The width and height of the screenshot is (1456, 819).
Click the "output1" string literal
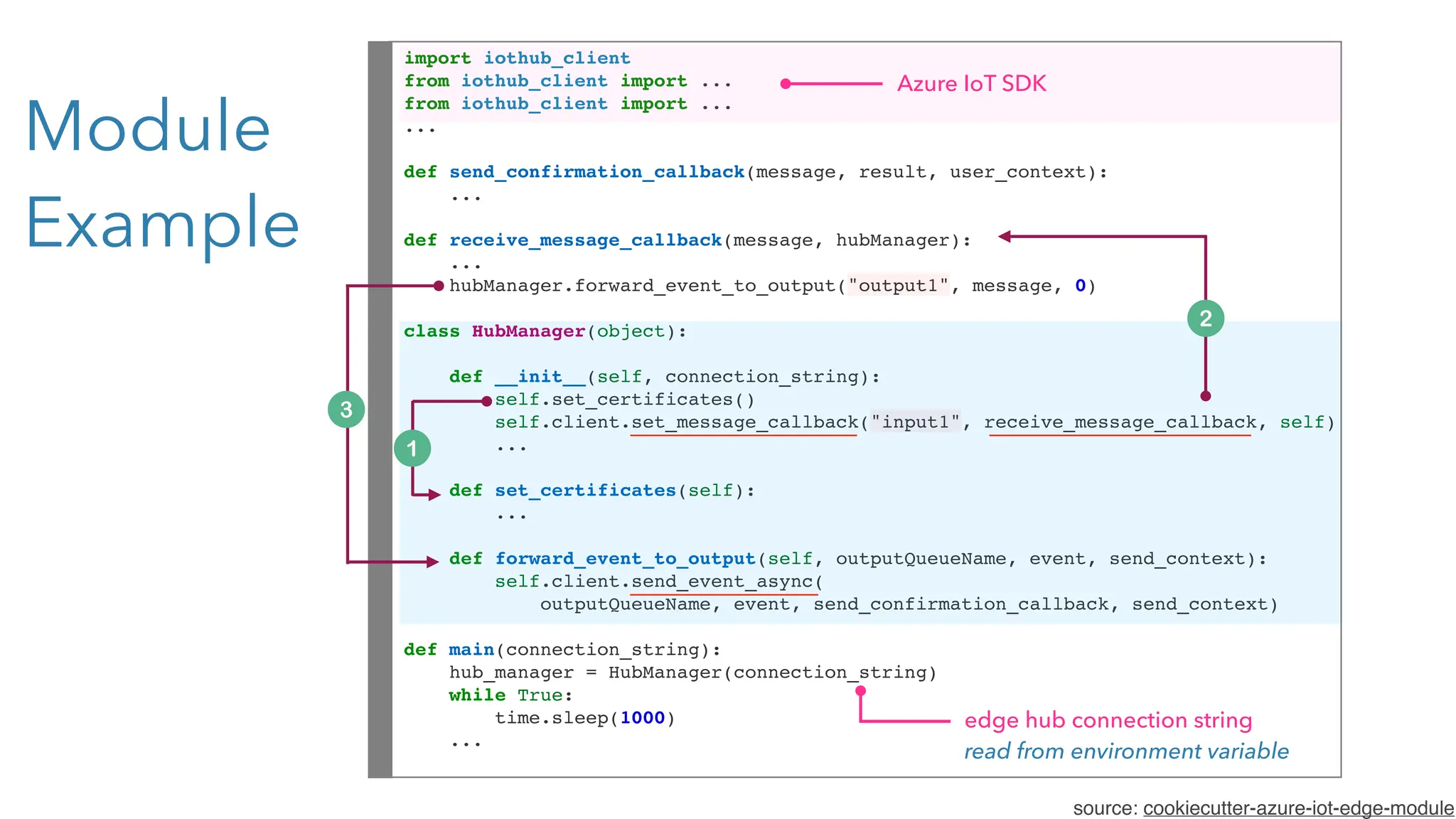898,286
